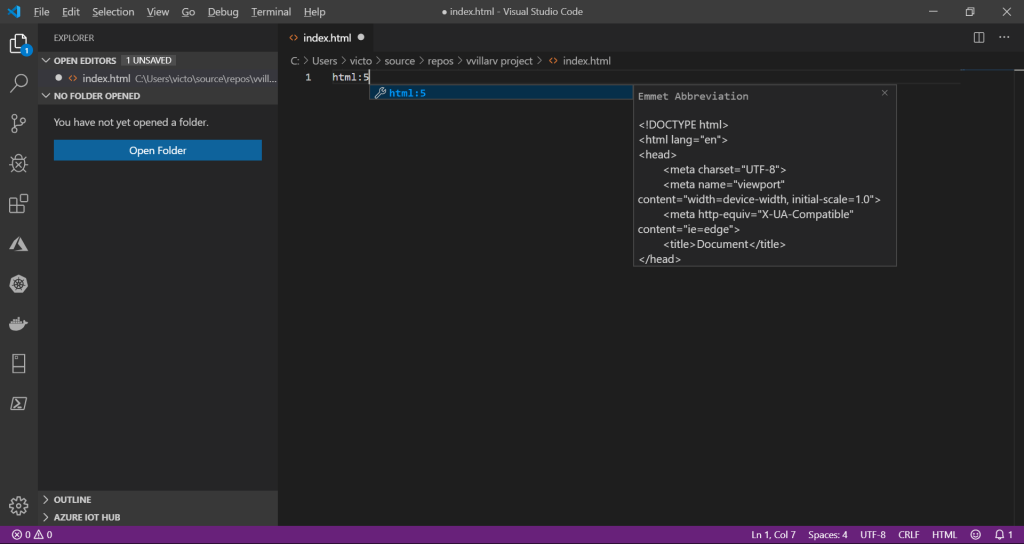This screenshot has height=544, width=1024.
Task: Click the EXPLORER panel title
Action: pyautogui.click(x=74, y=38)
